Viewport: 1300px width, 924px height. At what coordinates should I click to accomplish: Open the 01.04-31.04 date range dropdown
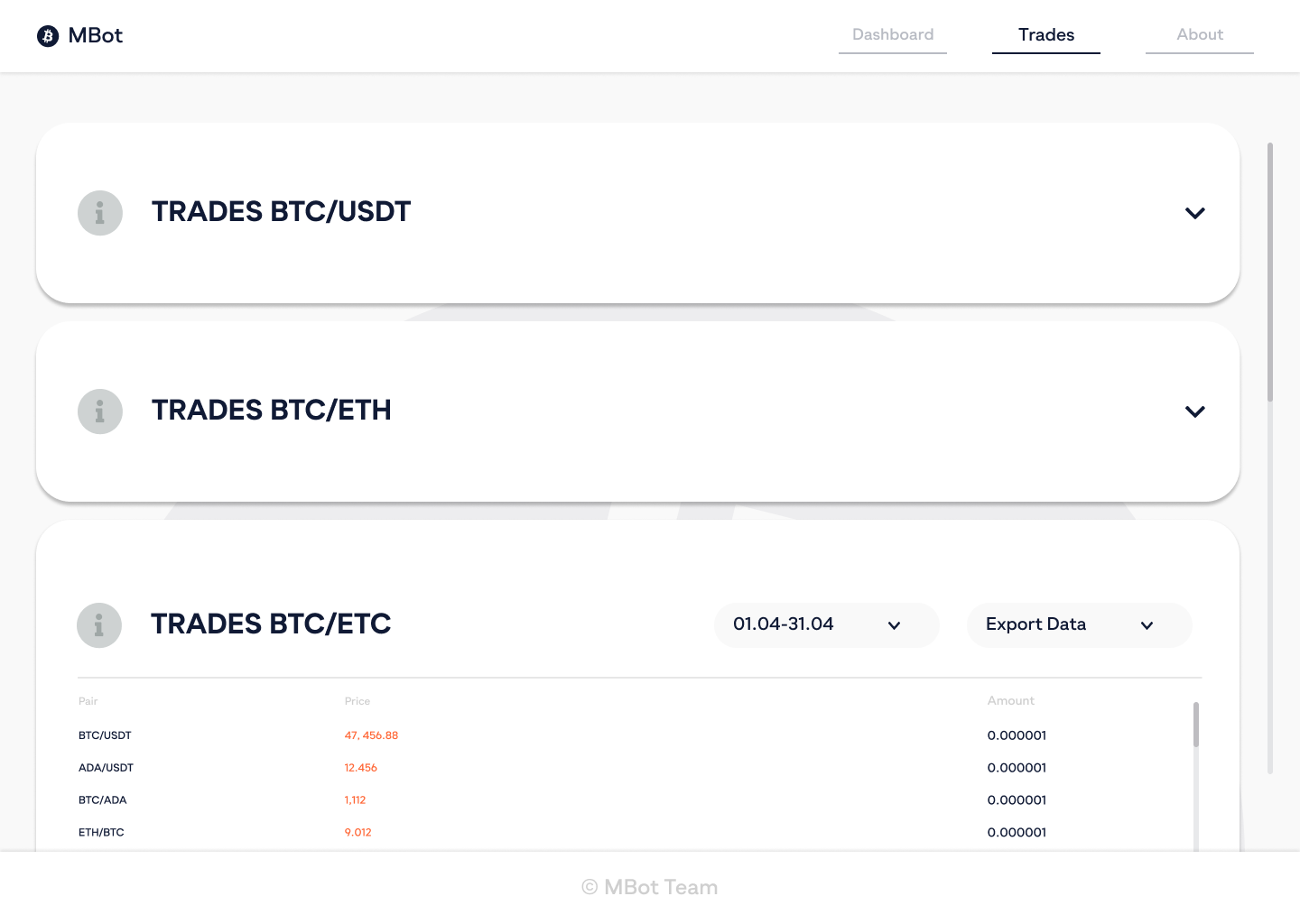tap(826, 625)
